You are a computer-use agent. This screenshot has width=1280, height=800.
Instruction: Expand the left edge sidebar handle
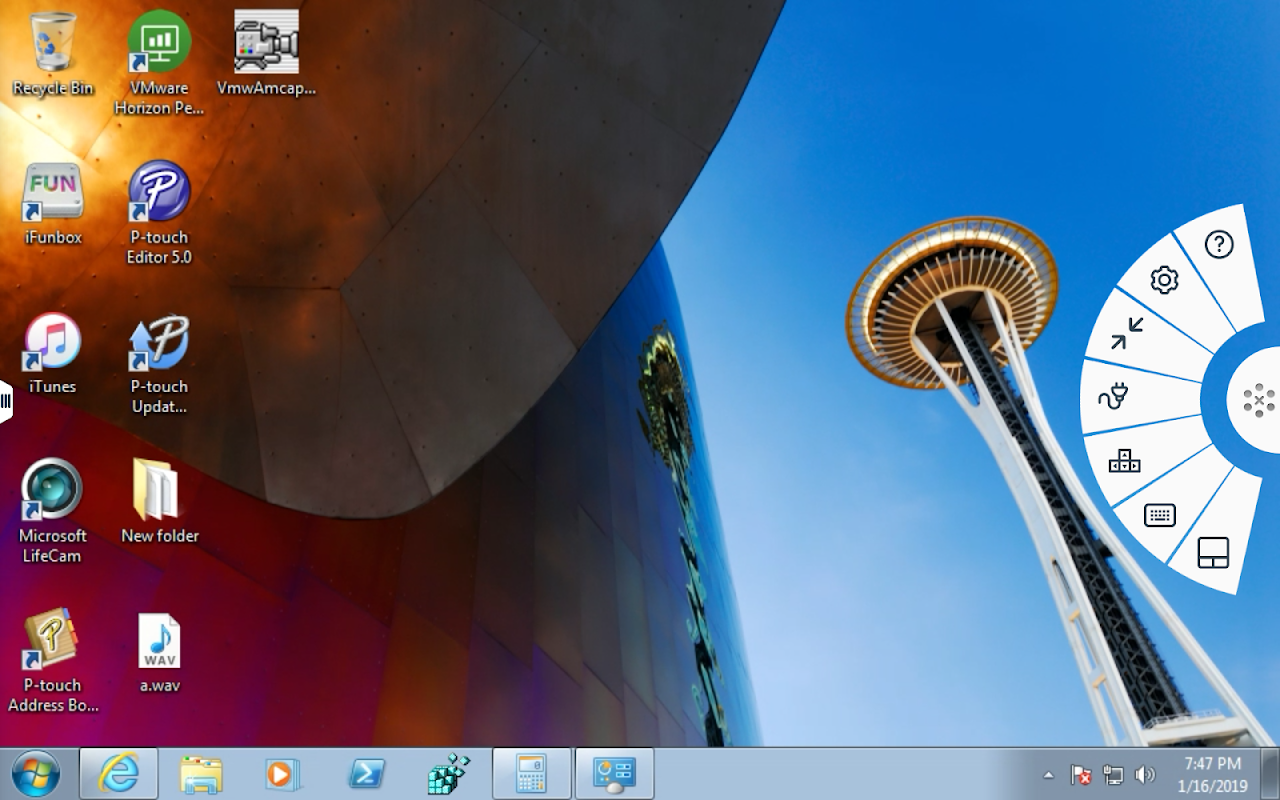coord(5,401)
